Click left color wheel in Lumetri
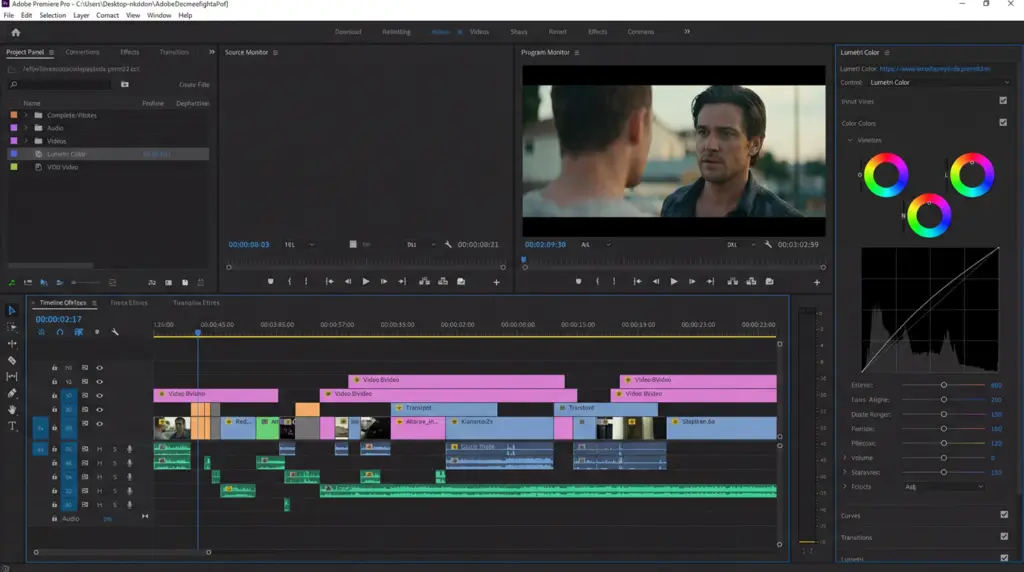 (886, 174)
